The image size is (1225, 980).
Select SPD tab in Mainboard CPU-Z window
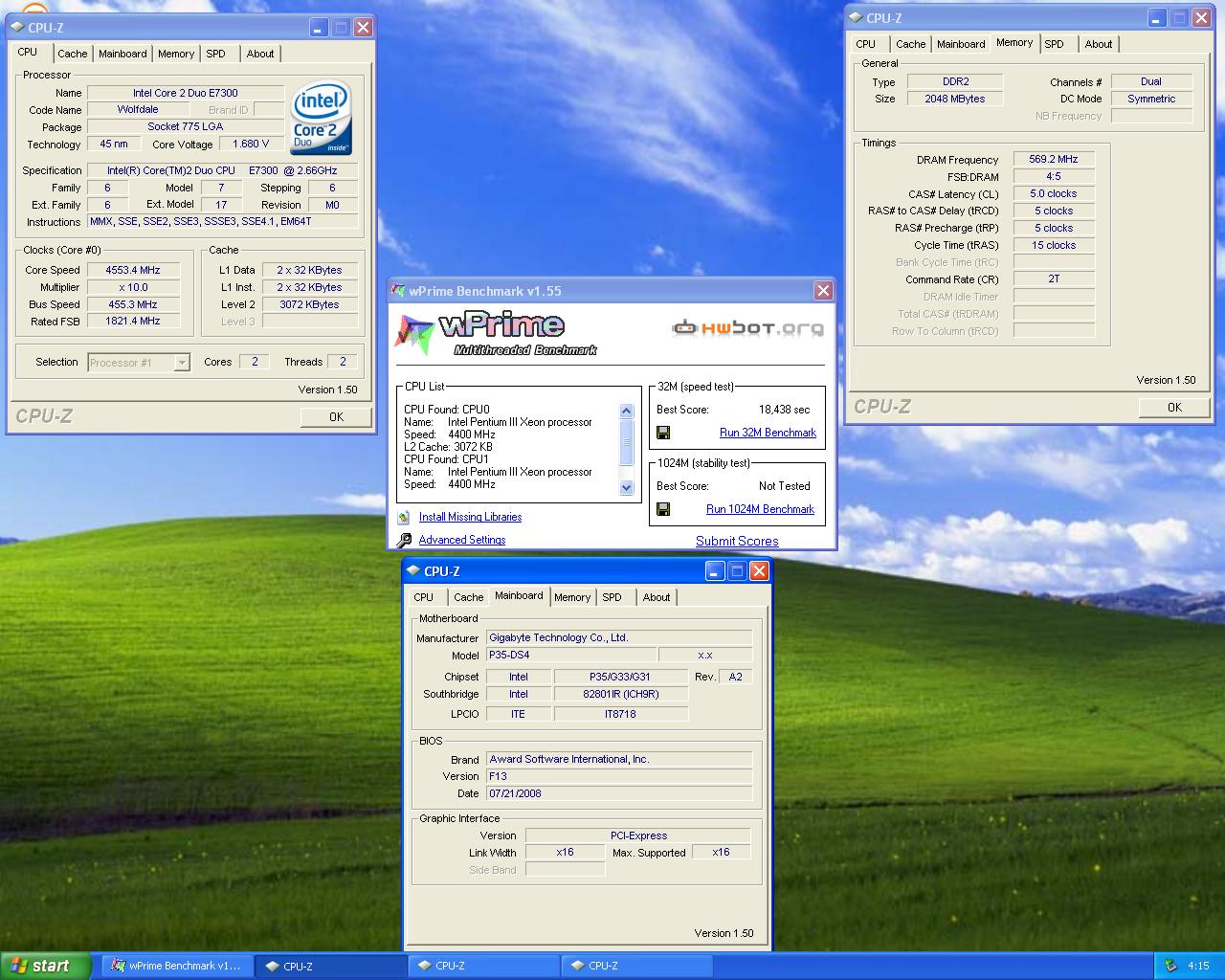(x=612, y=597)
